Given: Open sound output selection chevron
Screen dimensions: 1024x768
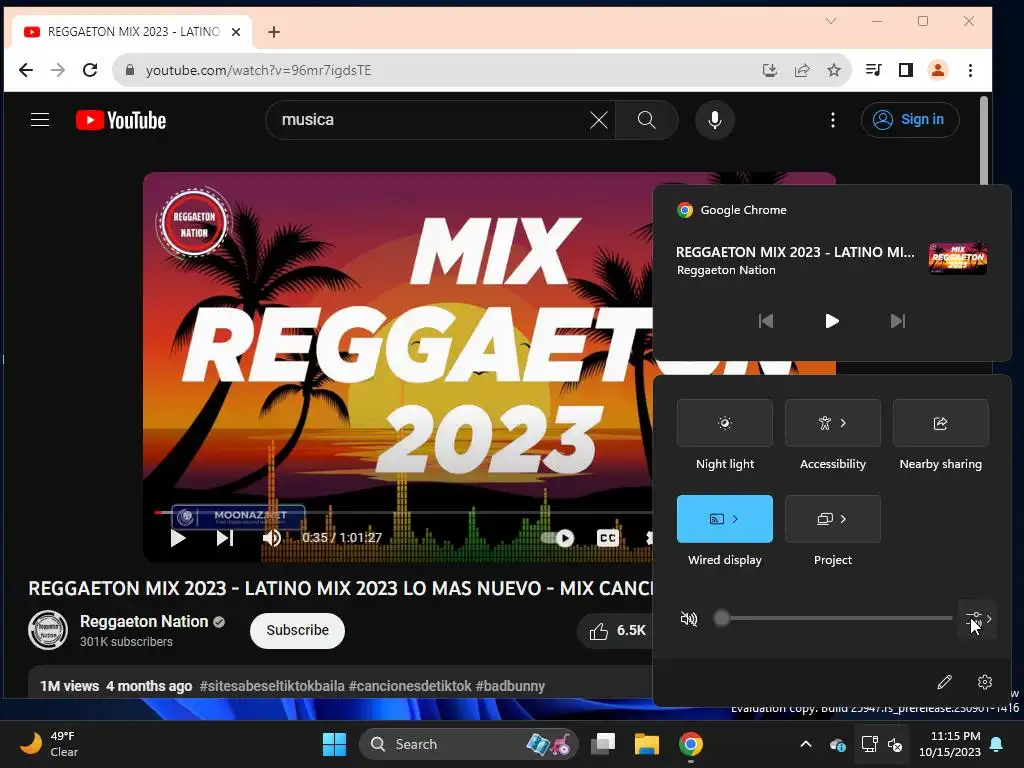Looking at the screenshot, I should pyautogui.click(x=978, y=618).
